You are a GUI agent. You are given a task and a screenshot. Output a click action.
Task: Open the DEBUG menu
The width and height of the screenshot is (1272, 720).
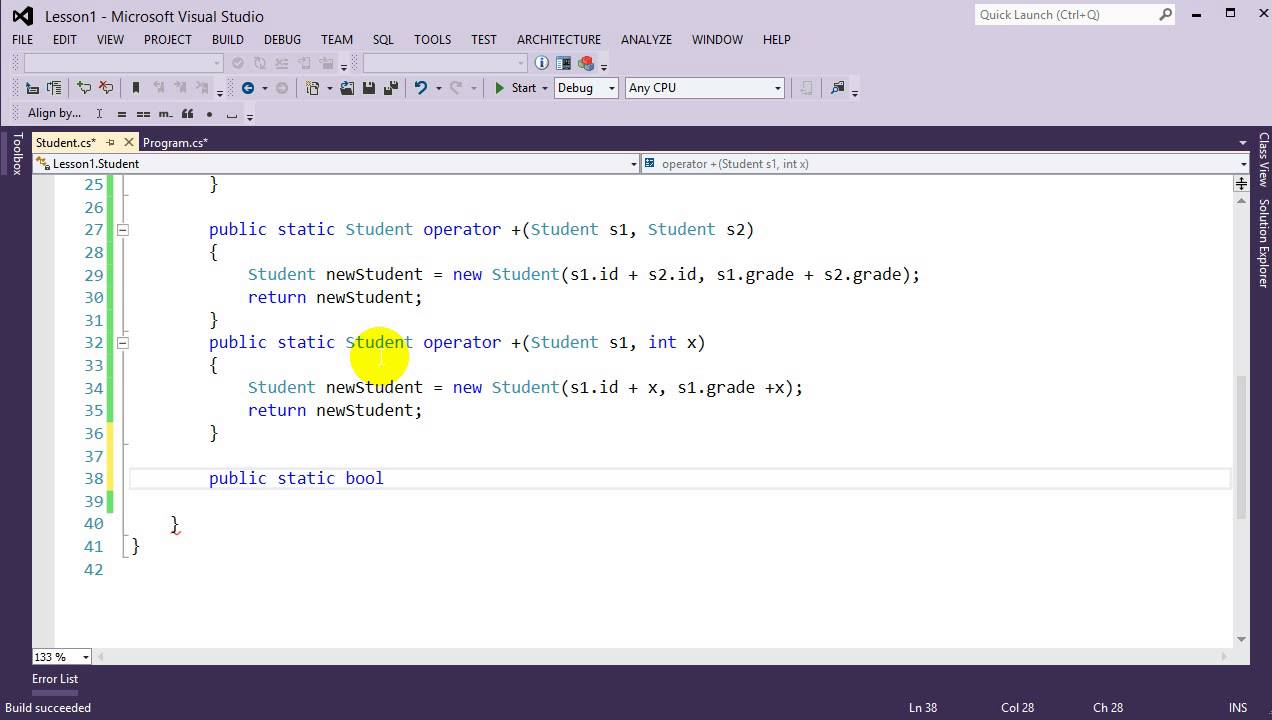282,39
